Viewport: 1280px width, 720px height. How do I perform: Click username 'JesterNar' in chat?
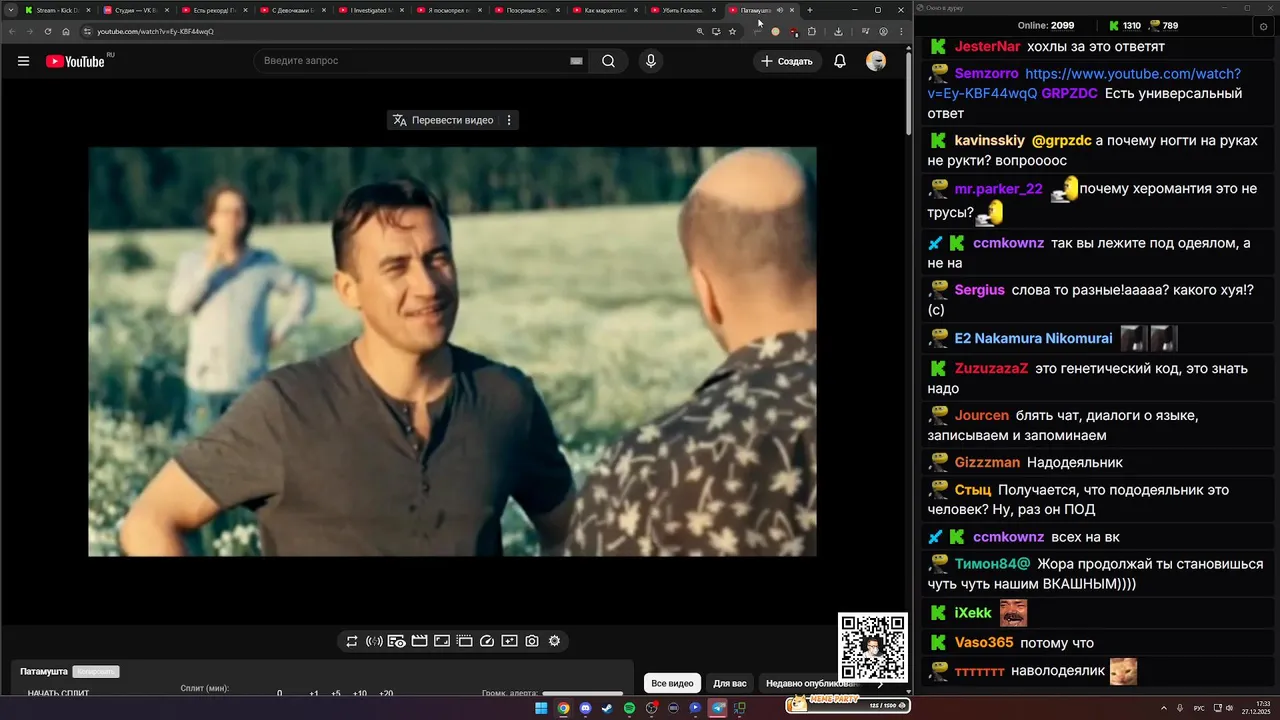[987, 46]
